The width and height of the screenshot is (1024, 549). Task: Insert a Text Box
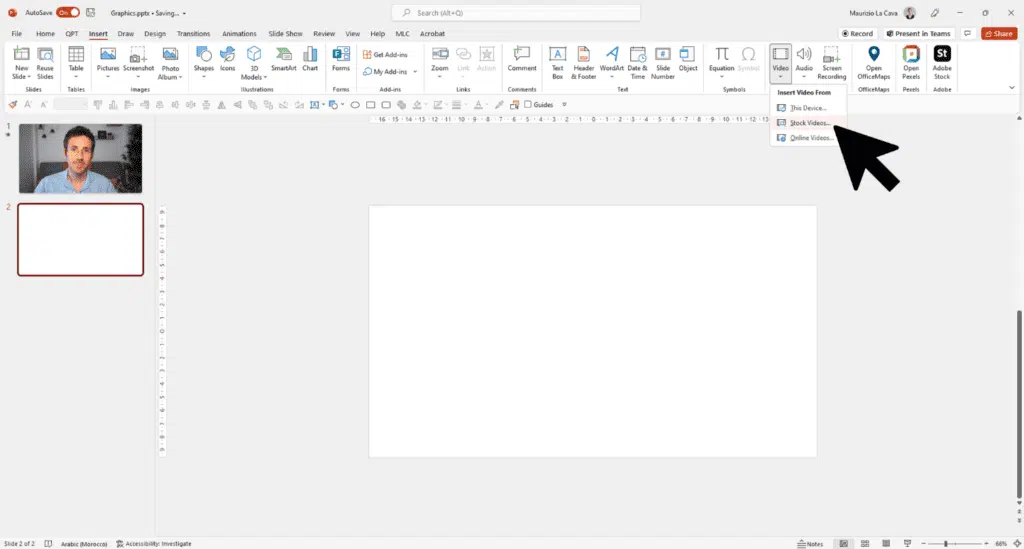point(558,59)
